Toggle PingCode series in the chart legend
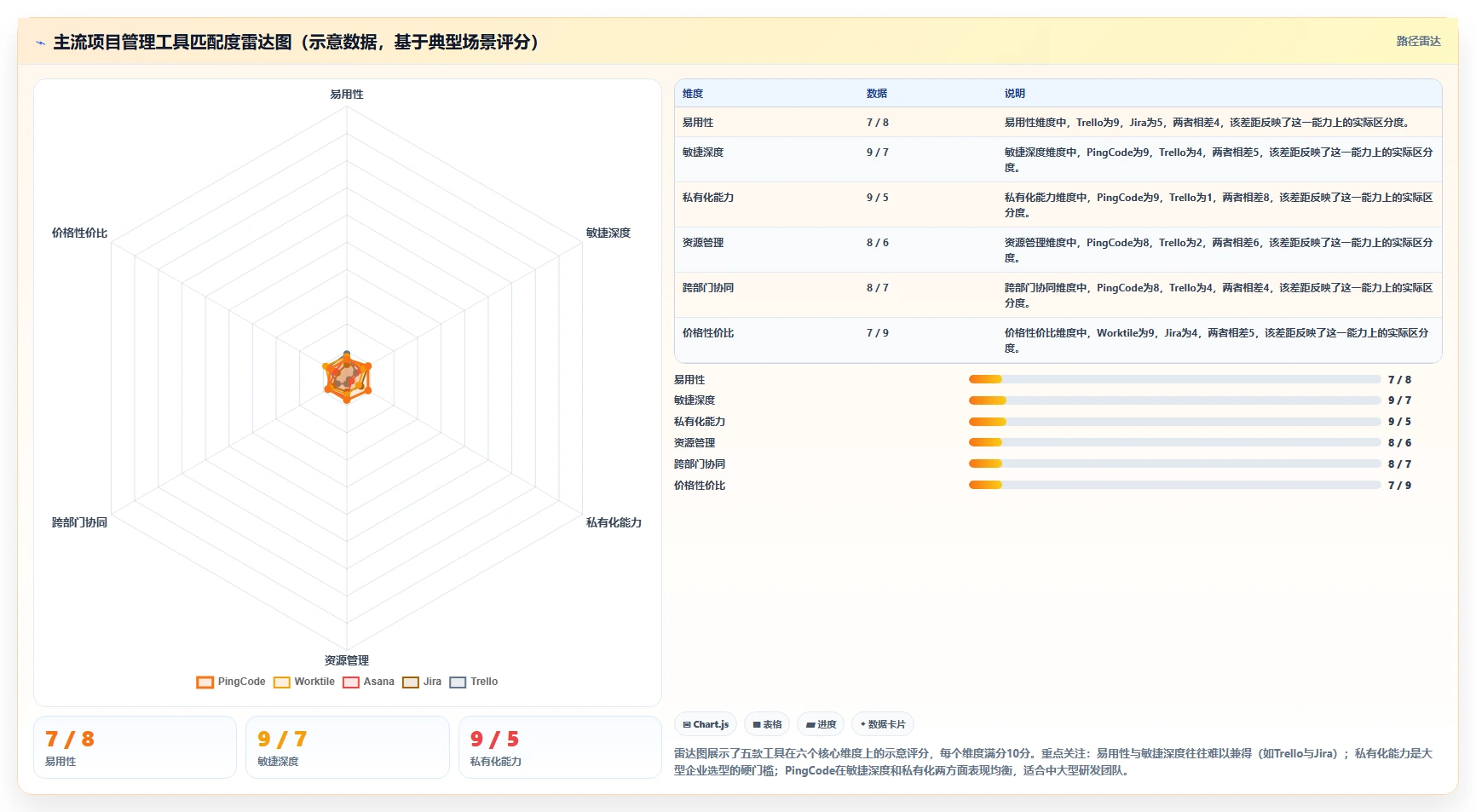This screenshot has width=1476, height=812. pos(231,682)
